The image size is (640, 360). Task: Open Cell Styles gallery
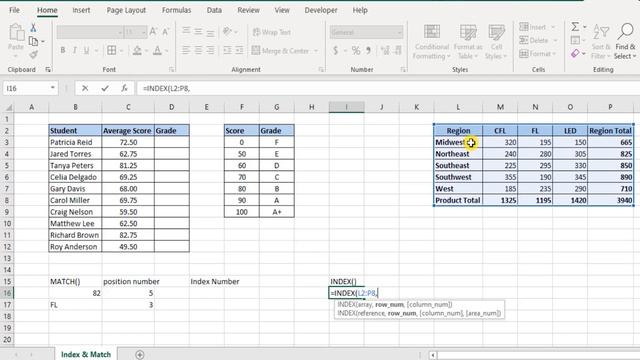pyautogui.click(x=496, y=42)
